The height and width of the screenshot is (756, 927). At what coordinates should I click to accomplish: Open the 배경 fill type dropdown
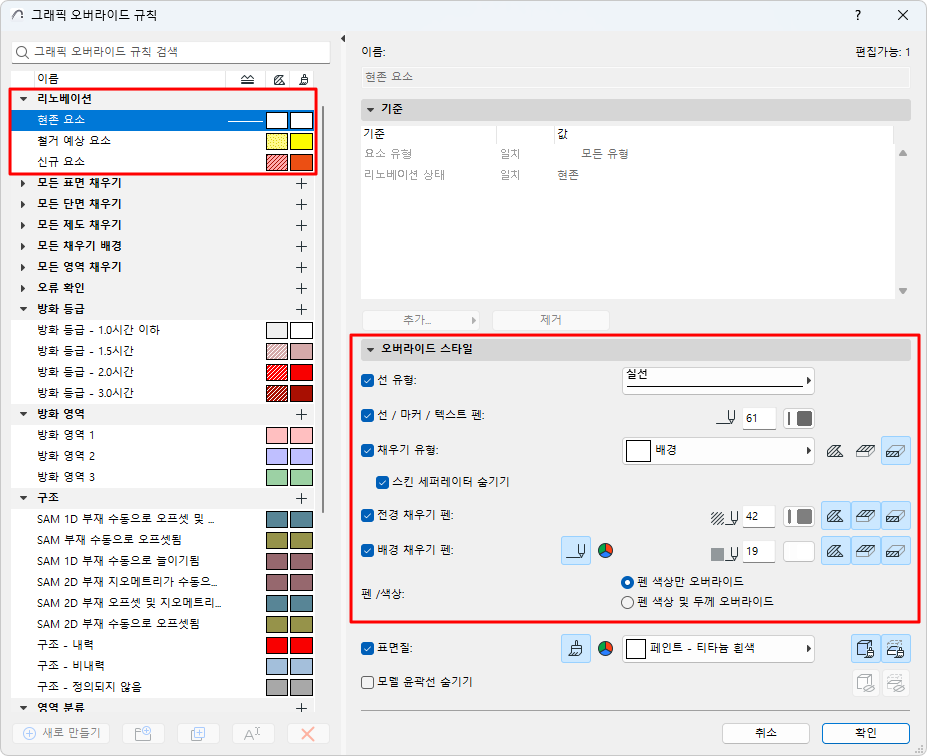(718, 451)
